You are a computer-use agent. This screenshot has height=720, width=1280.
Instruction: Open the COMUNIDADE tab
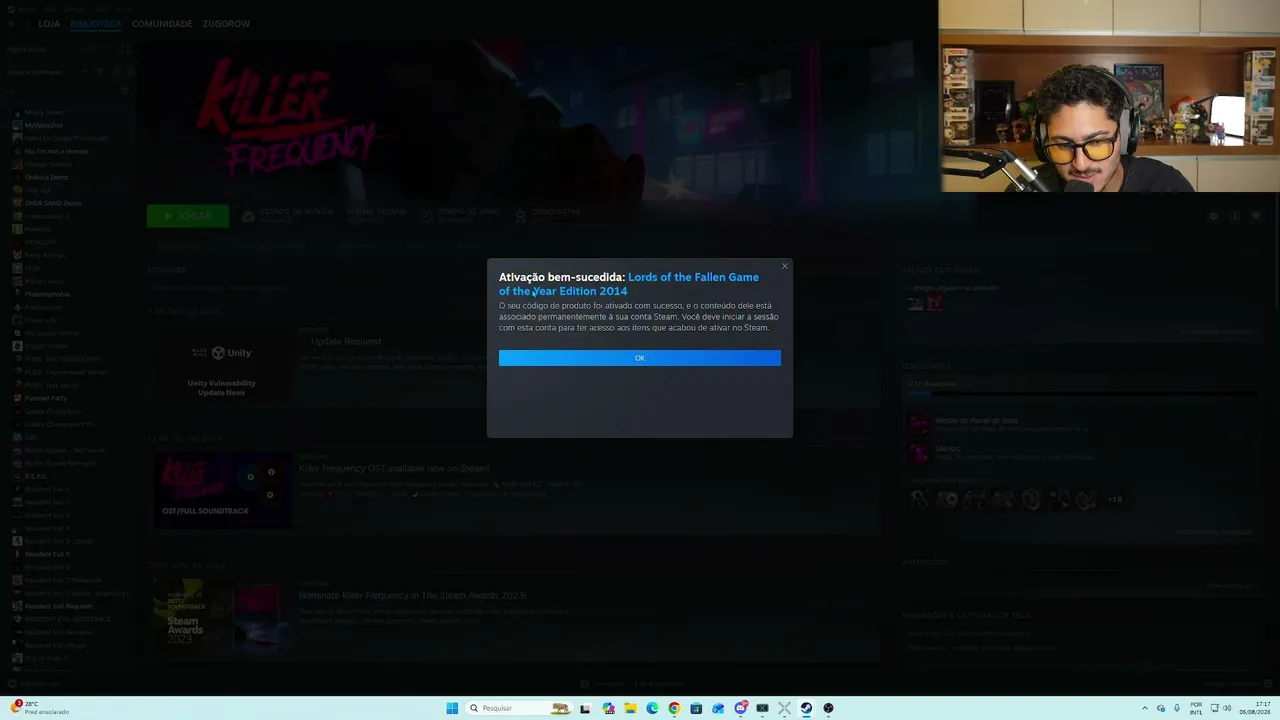click(162, 24)
